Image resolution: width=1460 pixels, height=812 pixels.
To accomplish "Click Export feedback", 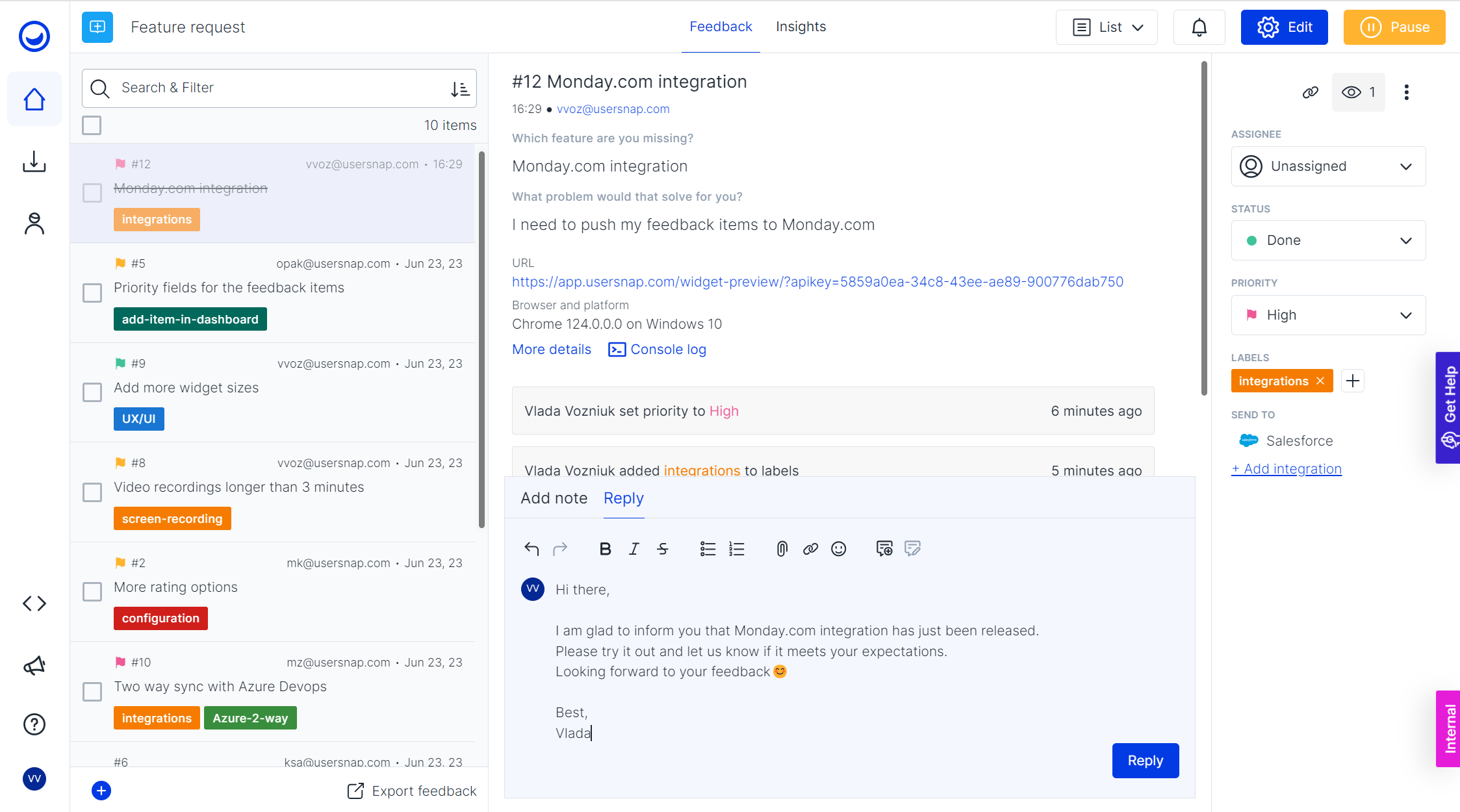I will point(412,791).
